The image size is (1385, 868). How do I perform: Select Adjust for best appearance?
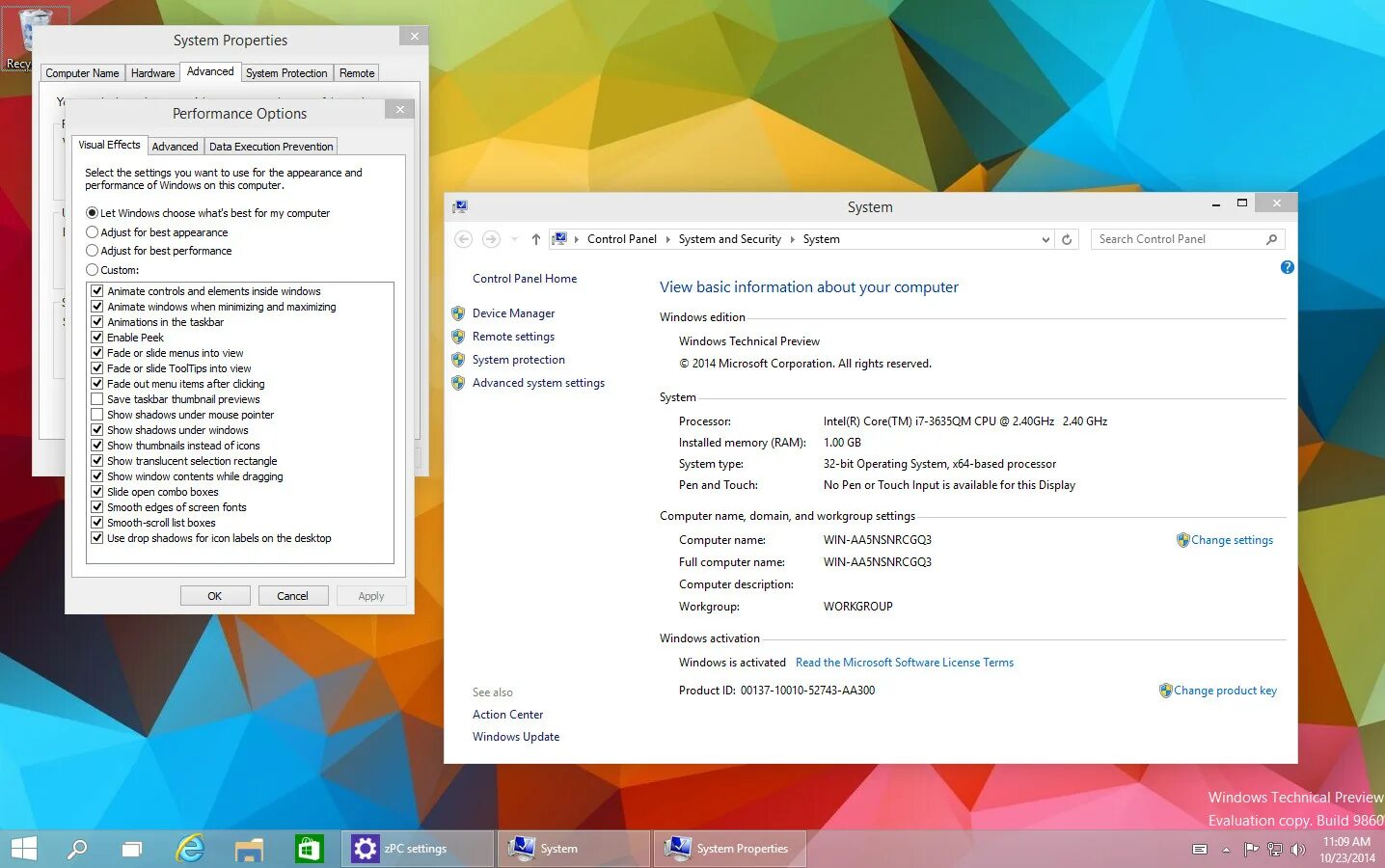click(92, 232)
